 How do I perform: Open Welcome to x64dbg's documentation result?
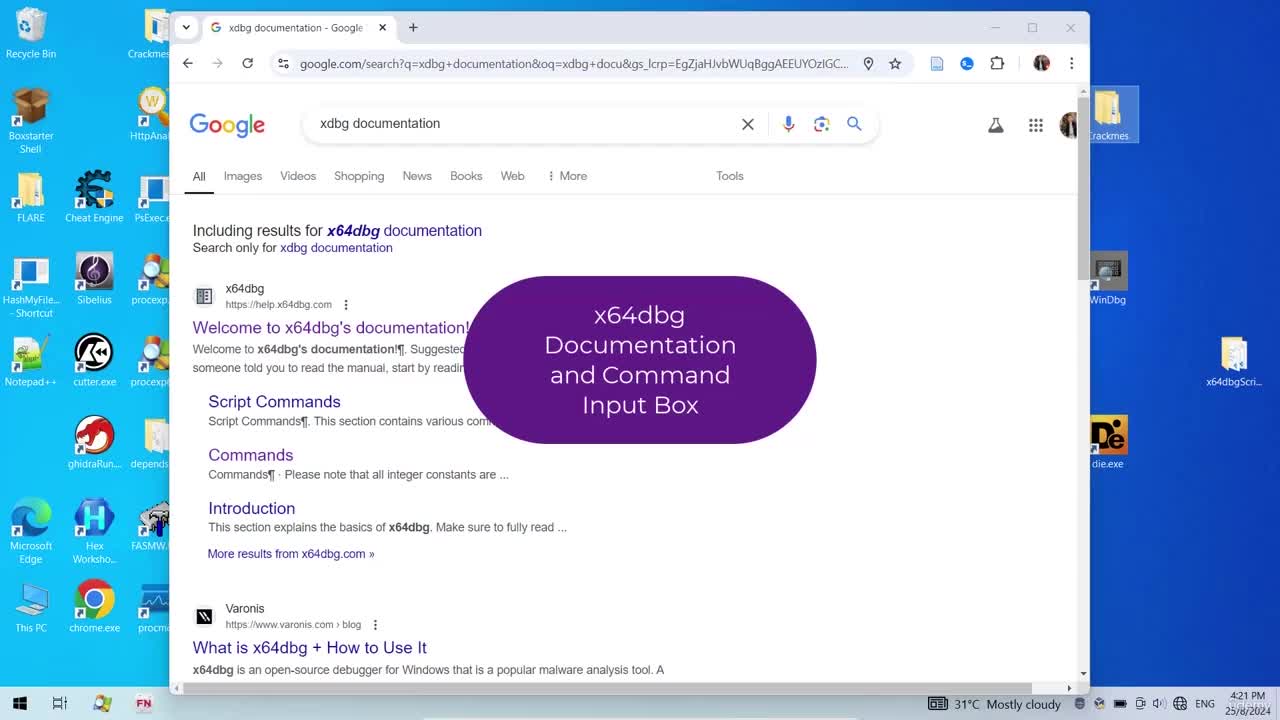(330, 328)
